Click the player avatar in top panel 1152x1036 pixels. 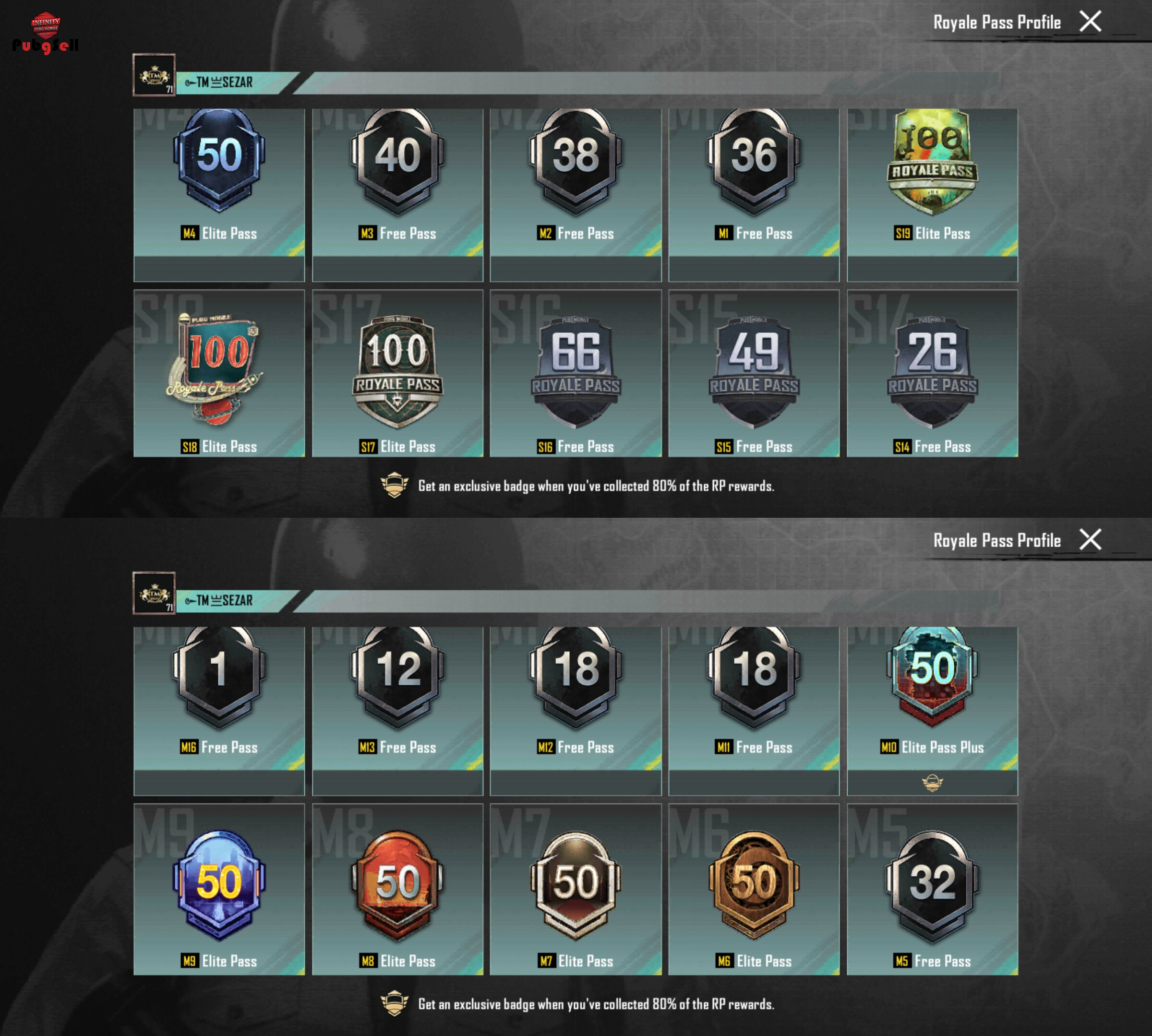(x=154, y=75)
